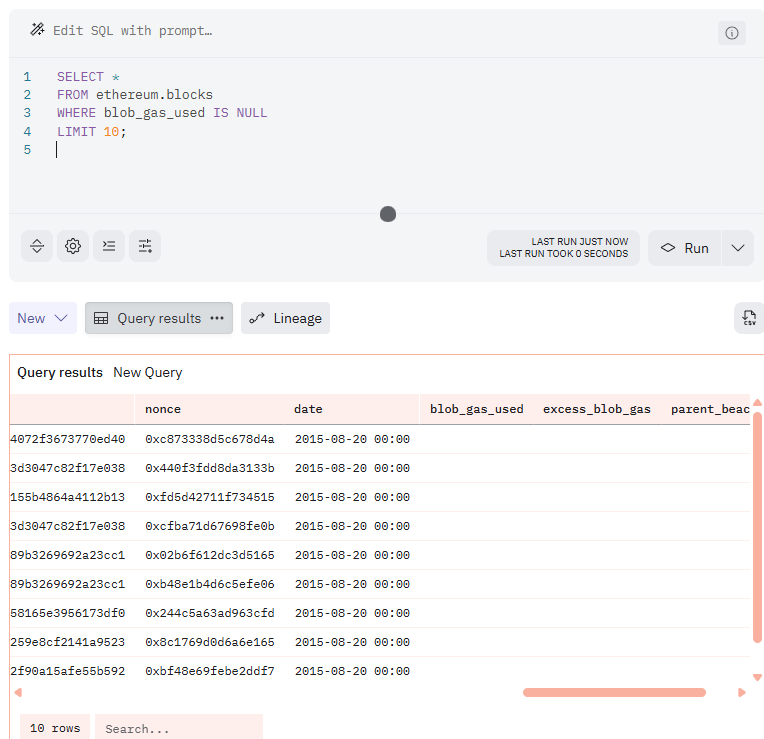Select nonce cell 0xc873338d5c678d4a
764x739 pixels.
210,439
